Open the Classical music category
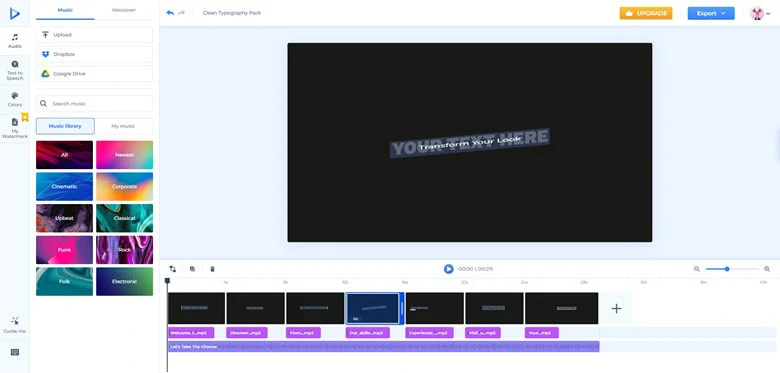This screenshot has height=373, width=780. click(124, 218)
